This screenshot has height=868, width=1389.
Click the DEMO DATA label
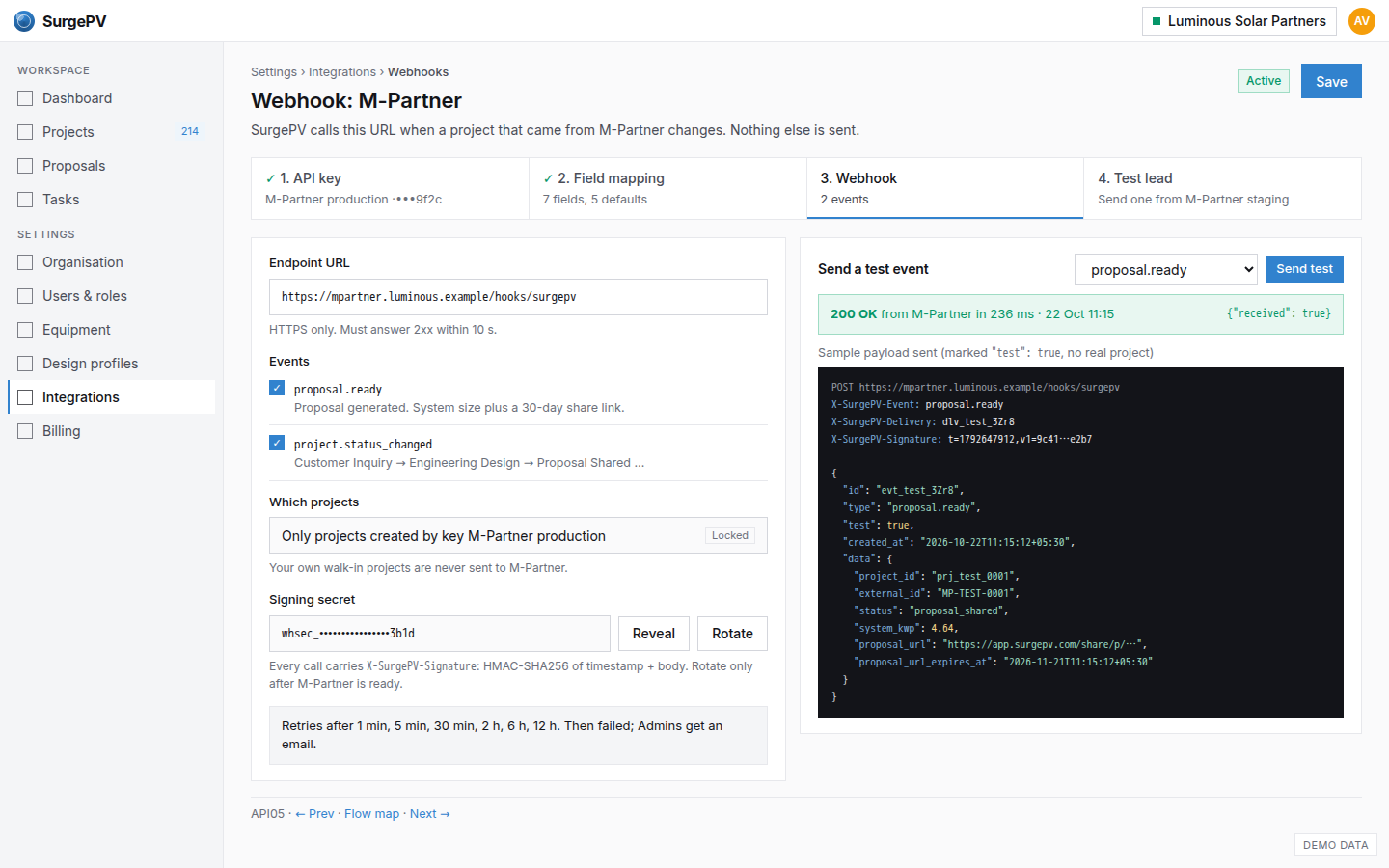point(1336,845)
